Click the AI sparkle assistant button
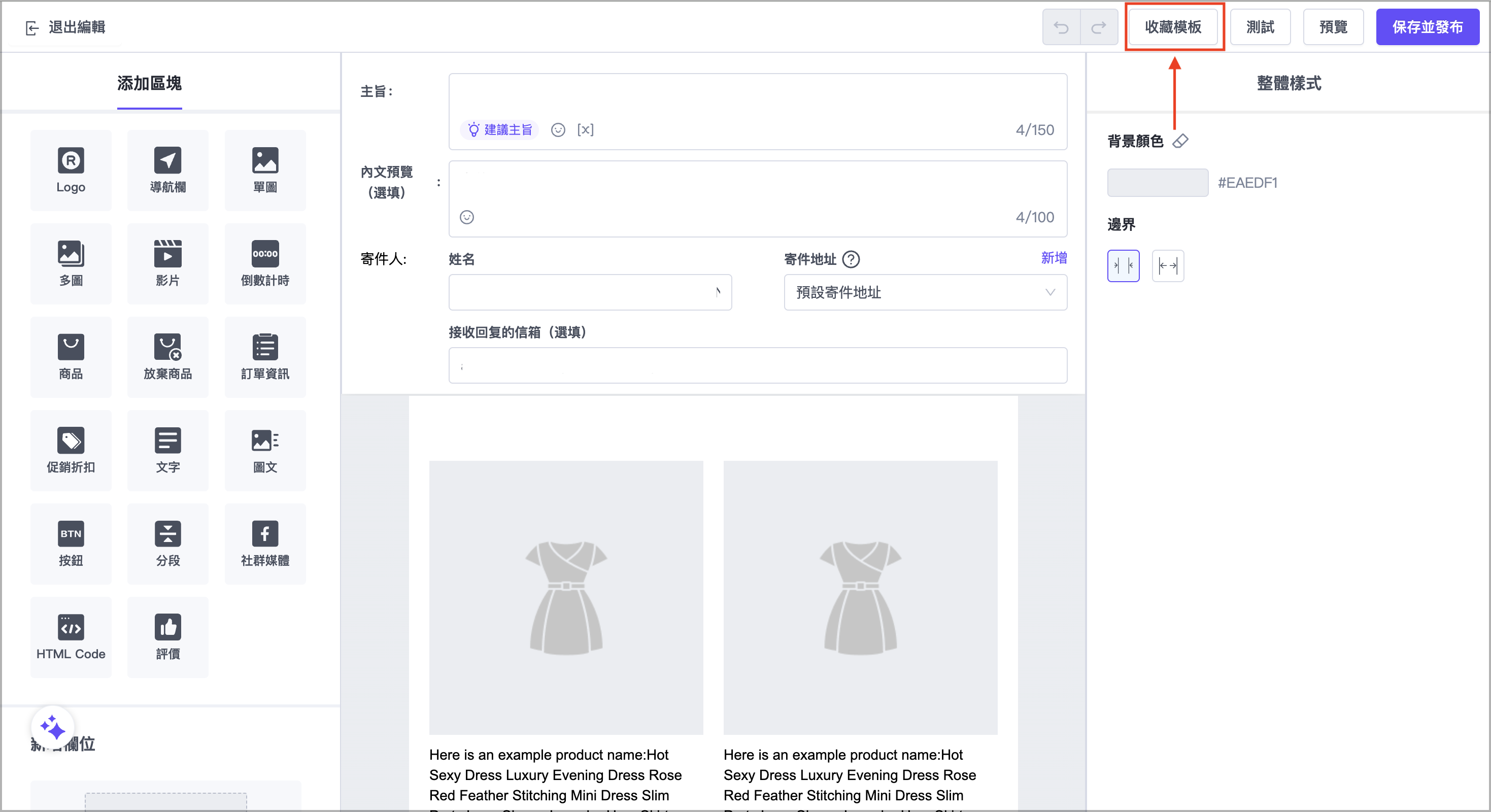Viewport: 1491px width, 812px height. (x=53, y=727)
